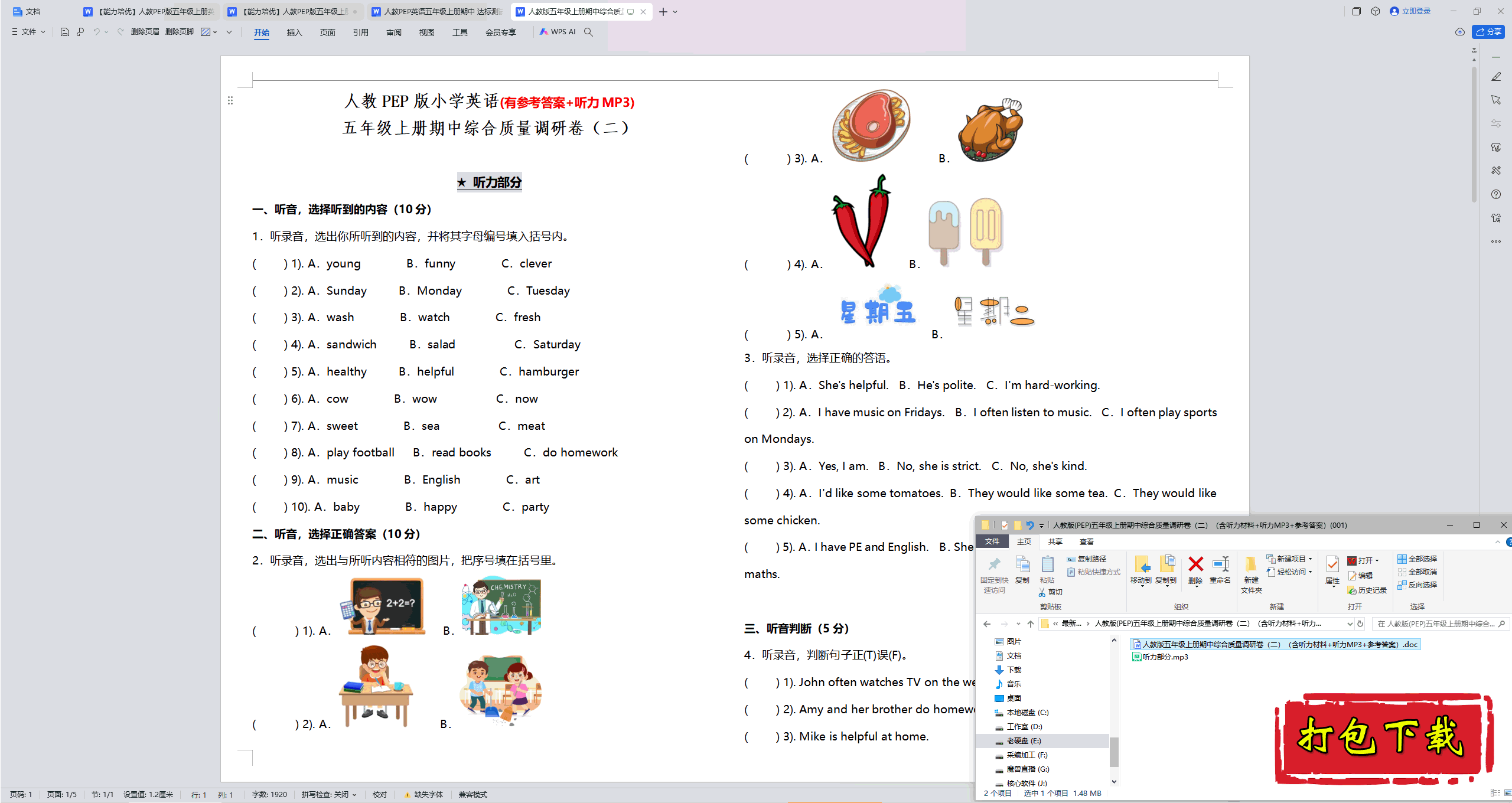Expand the undo history dropdown arrow
The image size is (1512, 803).
point(106,32)
